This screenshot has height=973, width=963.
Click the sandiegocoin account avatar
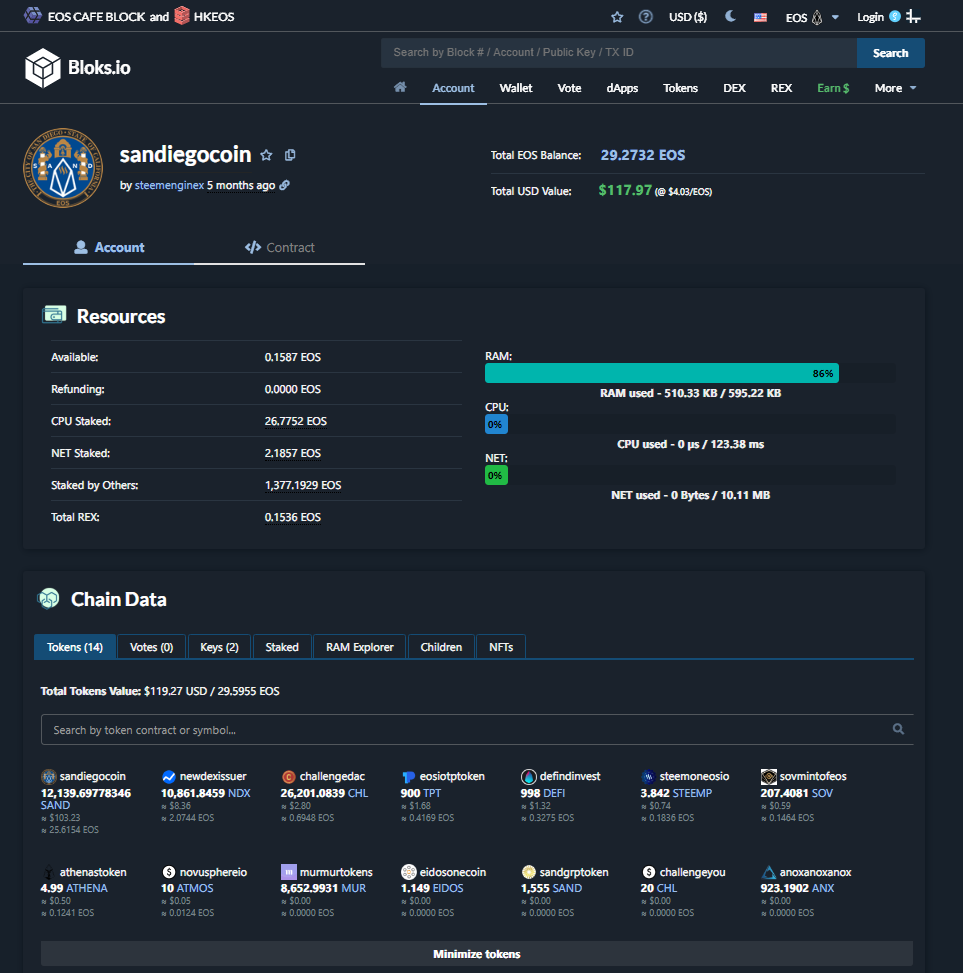(63, 168)
